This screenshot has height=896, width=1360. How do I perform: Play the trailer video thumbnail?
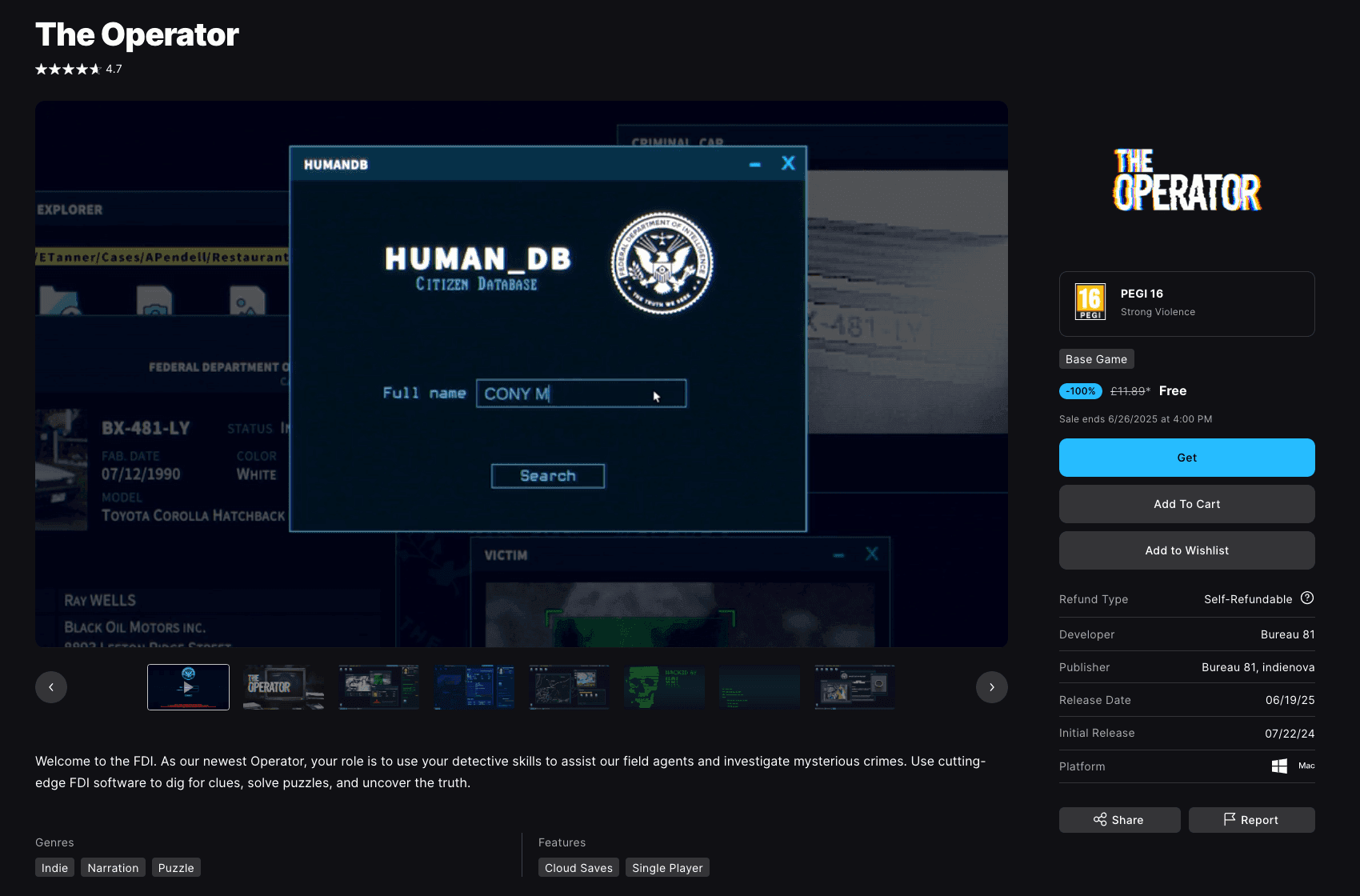coord(188,687)
